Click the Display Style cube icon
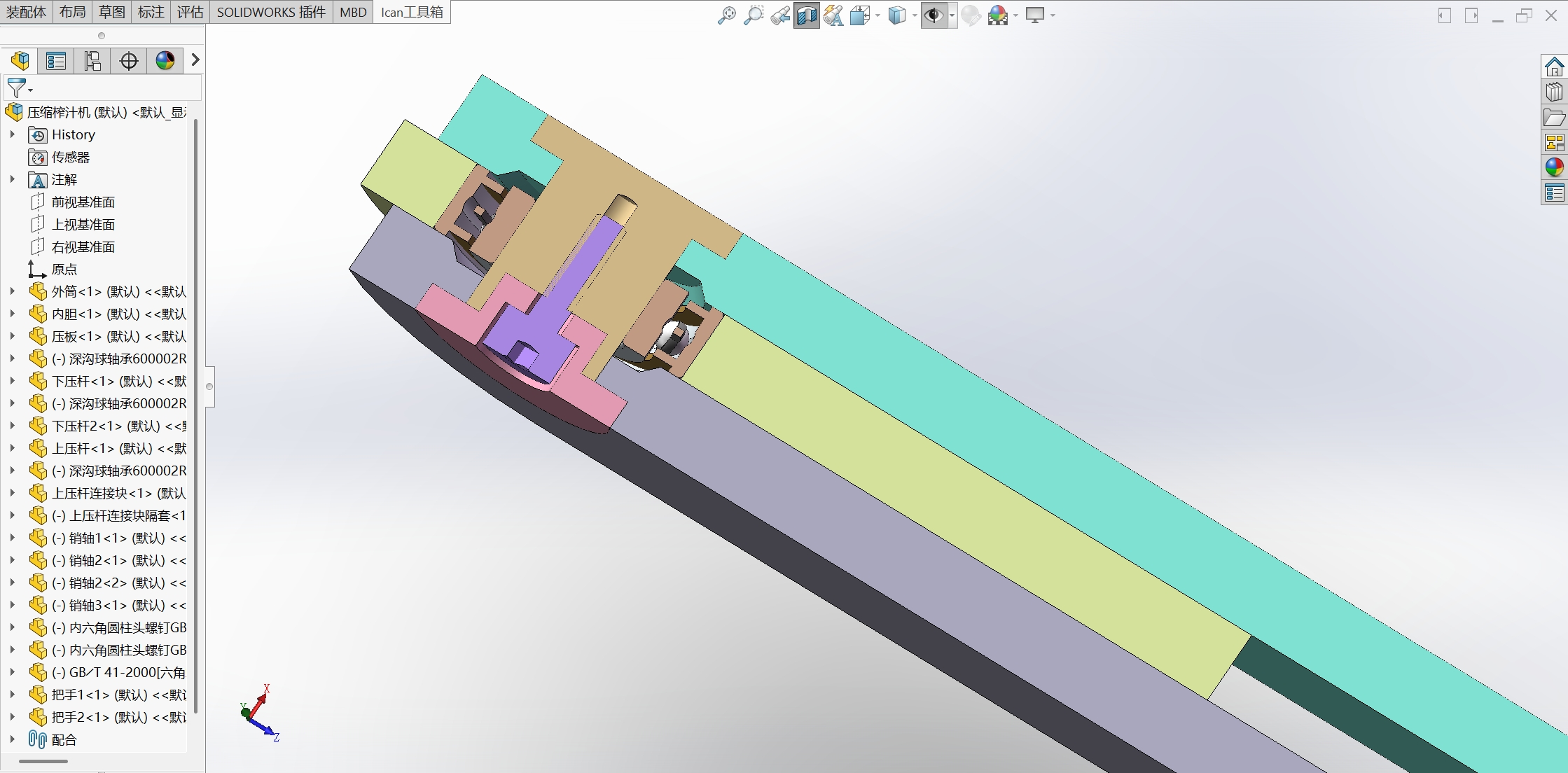The image size is (1568, 773). pos(897,15)
